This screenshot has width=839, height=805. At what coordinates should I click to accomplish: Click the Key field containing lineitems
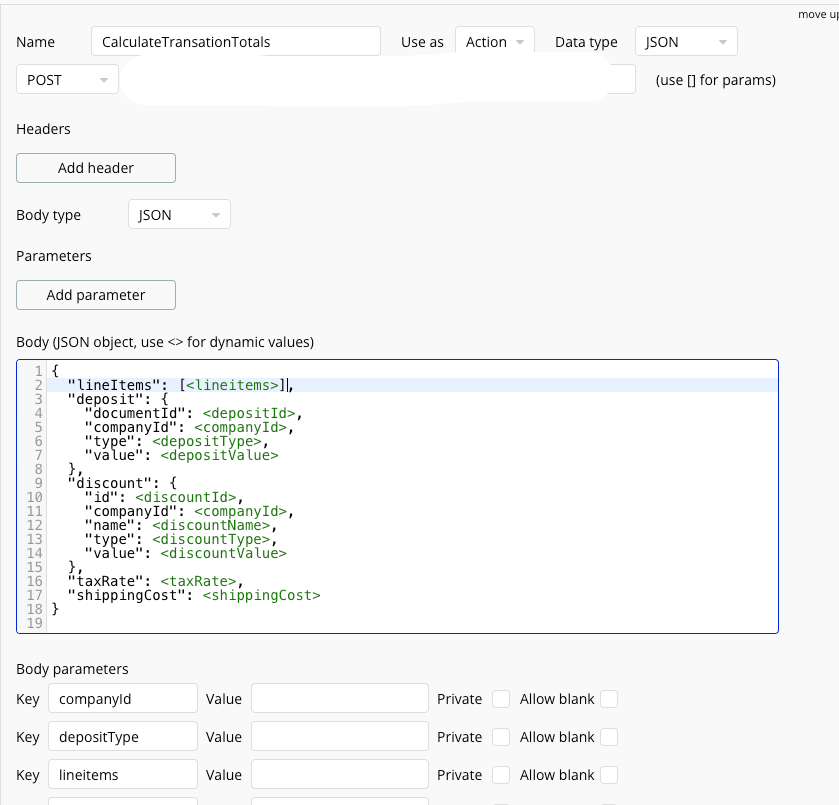point(122,774)
